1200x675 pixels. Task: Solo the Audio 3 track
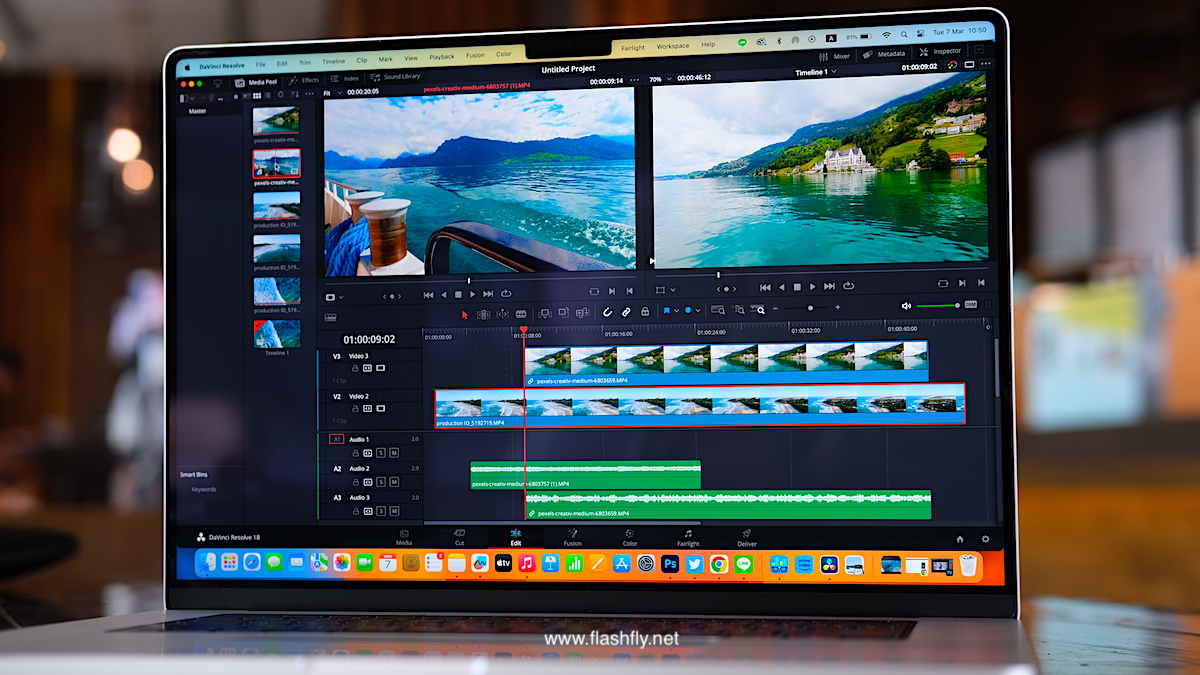coord(380,511)
